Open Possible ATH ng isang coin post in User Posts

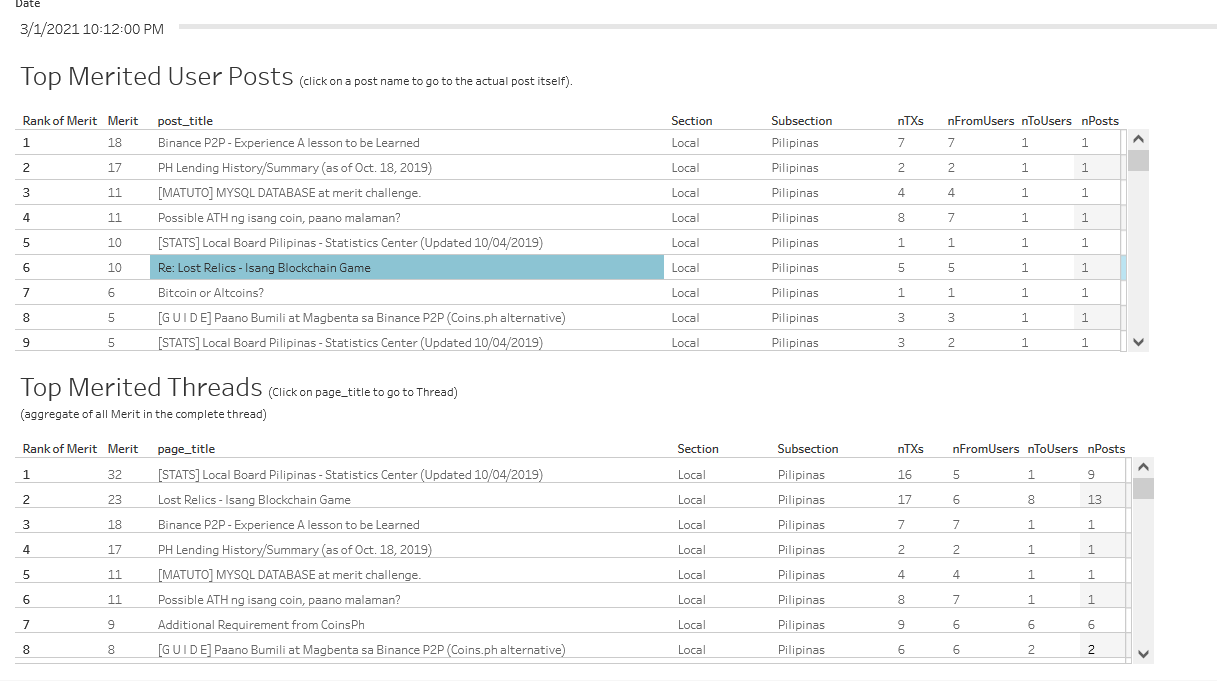tap(279, 218)
